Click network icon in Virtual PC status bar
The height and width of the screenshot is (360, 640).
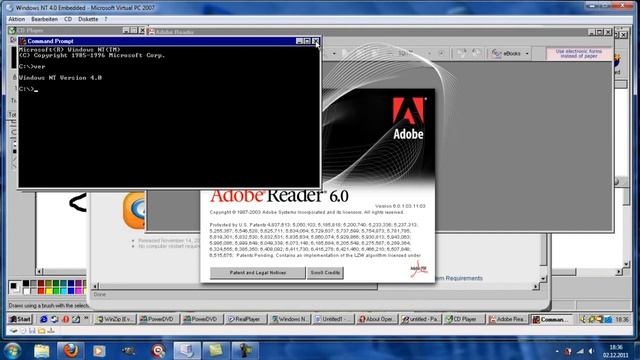[x=51, y=331]
